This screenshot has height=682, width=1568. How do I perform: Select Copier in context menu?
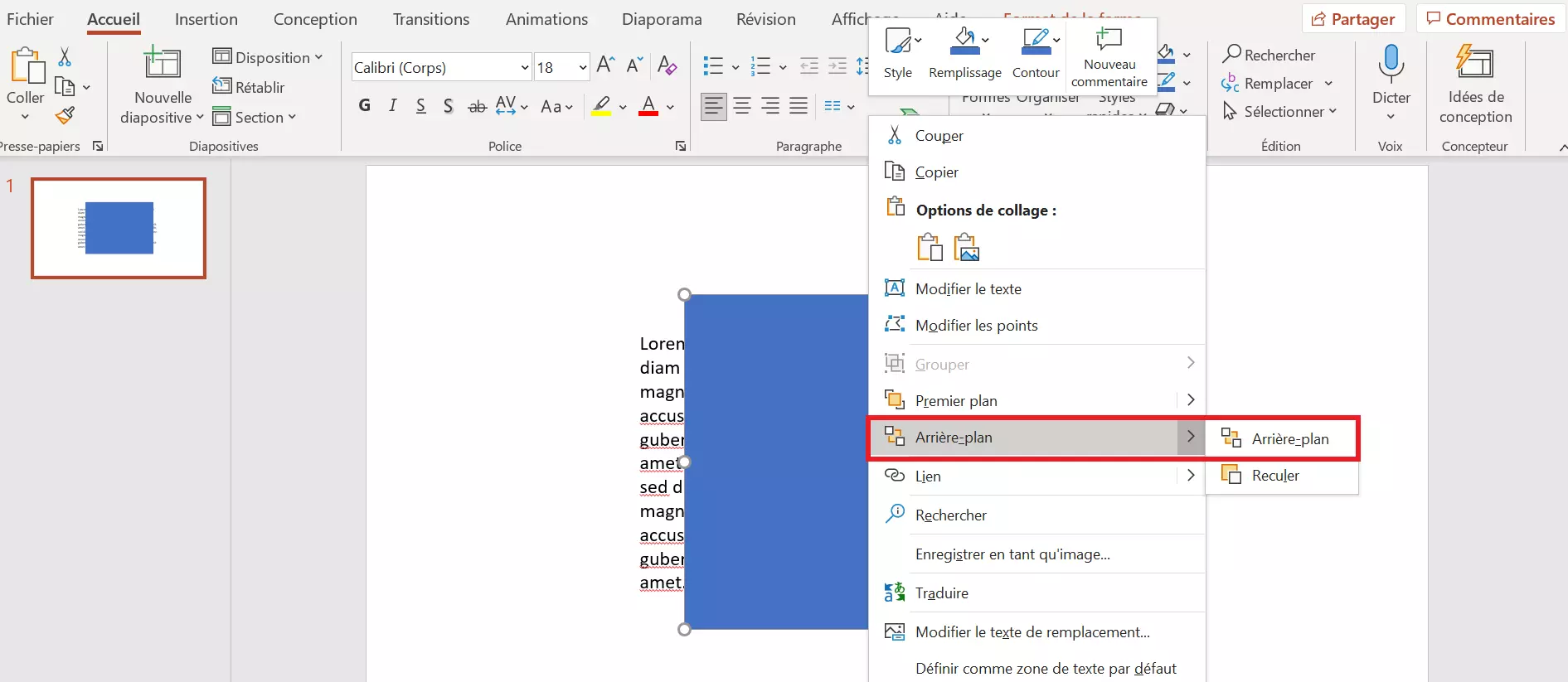click(1036, 172)
